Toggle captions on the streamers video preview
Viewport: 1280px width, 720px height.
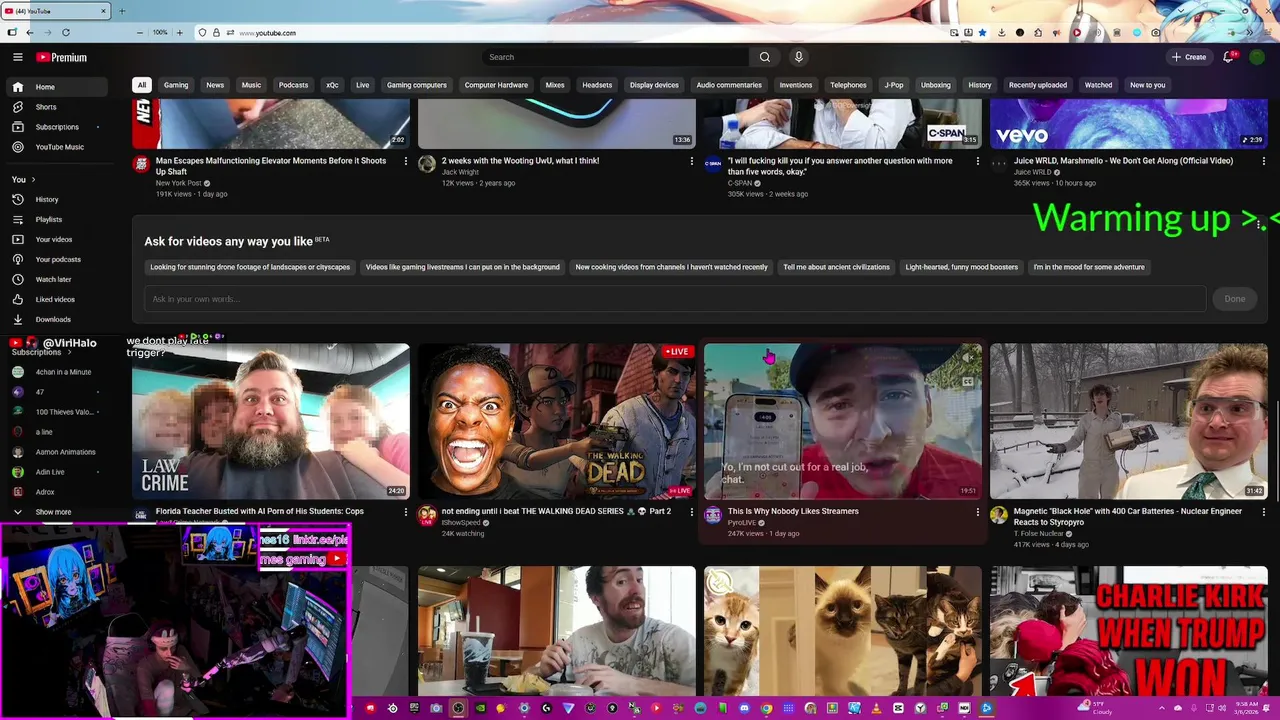(x=967, y=382)
